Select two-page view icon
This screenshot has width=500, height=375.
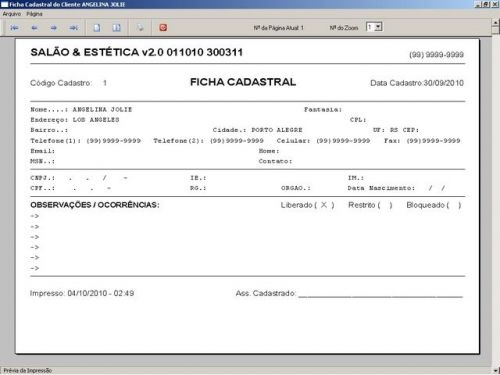[x=116, y=28]
